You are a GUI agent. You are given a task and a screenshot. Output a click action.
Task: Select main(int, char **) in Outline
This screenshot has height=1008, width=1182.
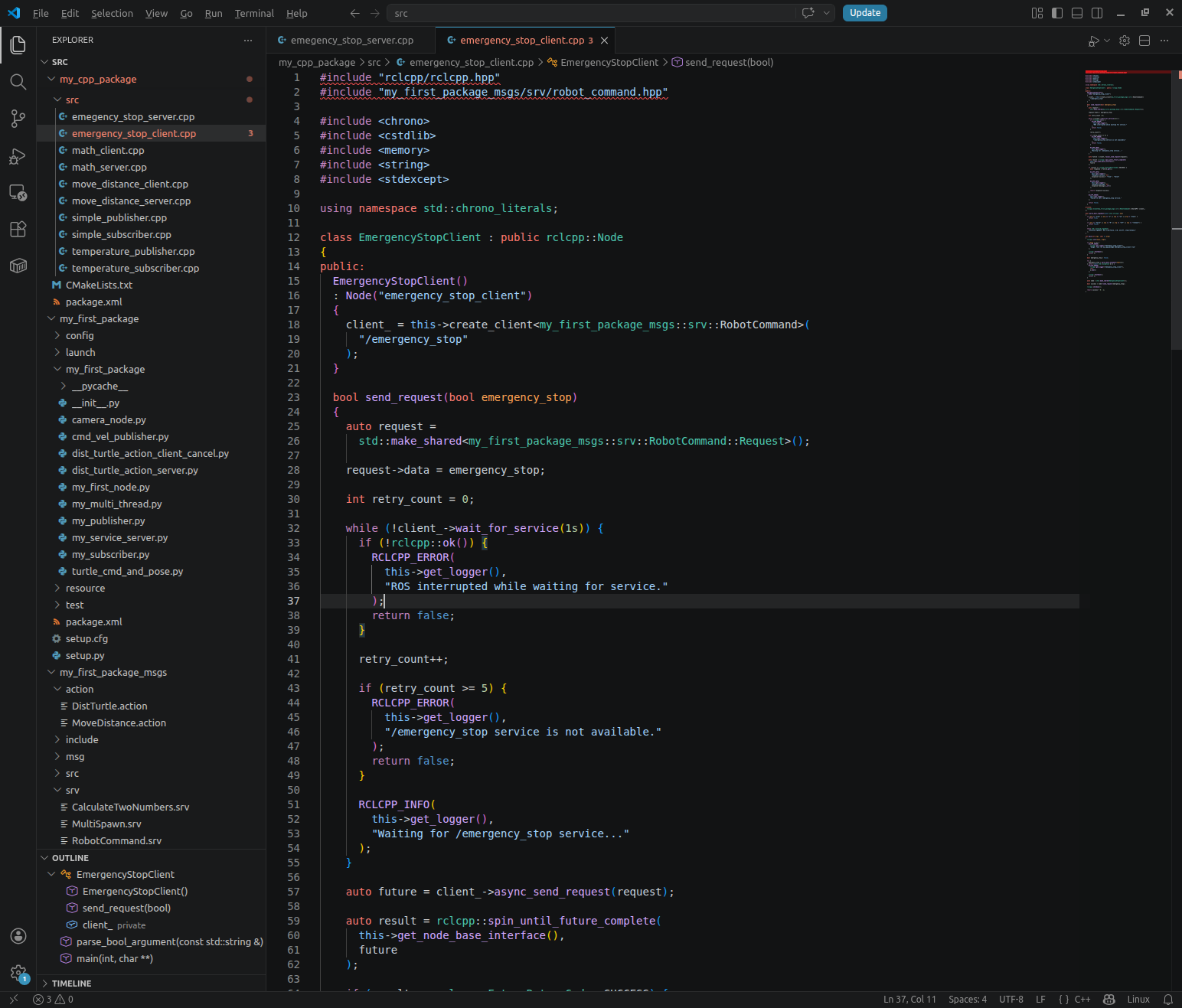coord(115,958)
